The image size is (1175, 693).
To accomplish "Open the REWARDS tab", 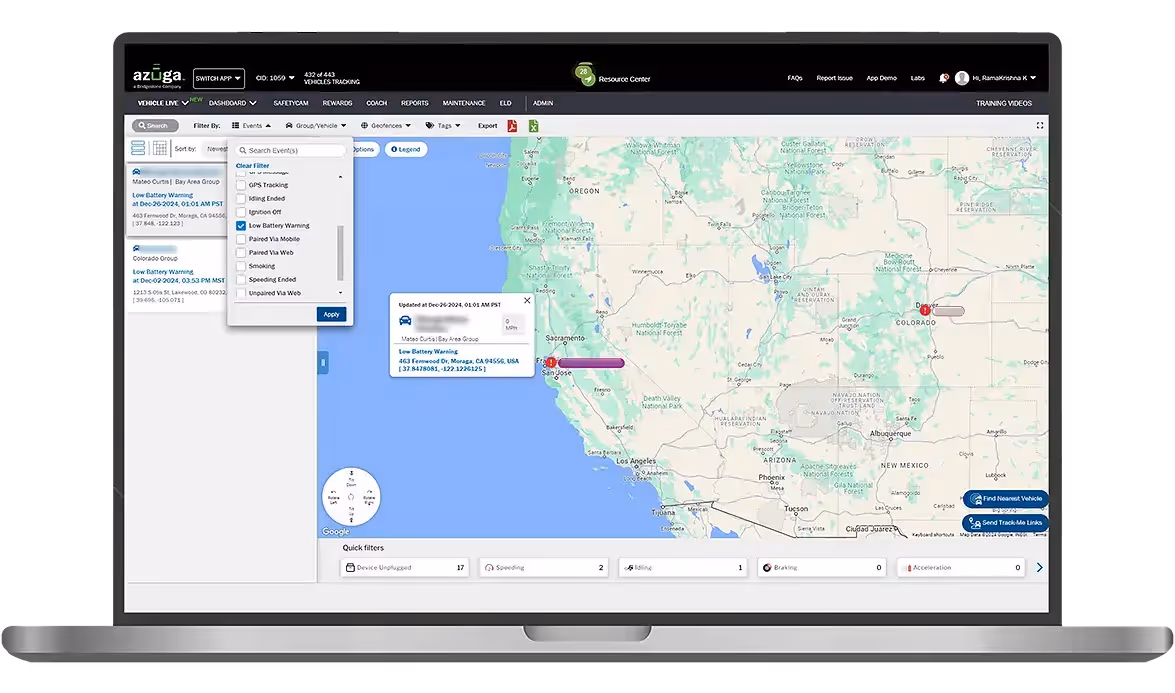I will [x=337, y=103].
